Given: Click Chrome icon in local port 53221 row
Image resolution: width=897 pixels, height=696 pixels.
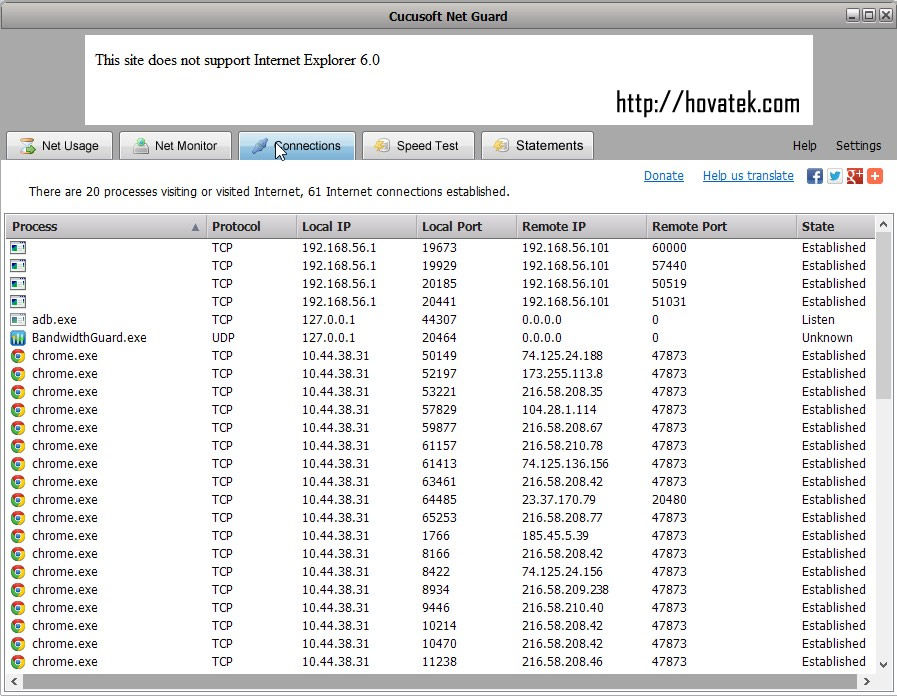Looking at the screenshot, I should click(x=18, y=392).
